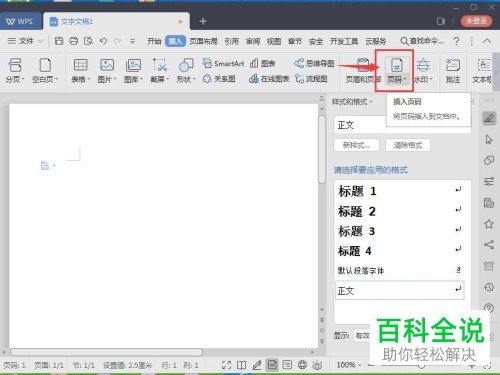Insert a page break (分页)
500x375 pixels.
click(15, 70)
